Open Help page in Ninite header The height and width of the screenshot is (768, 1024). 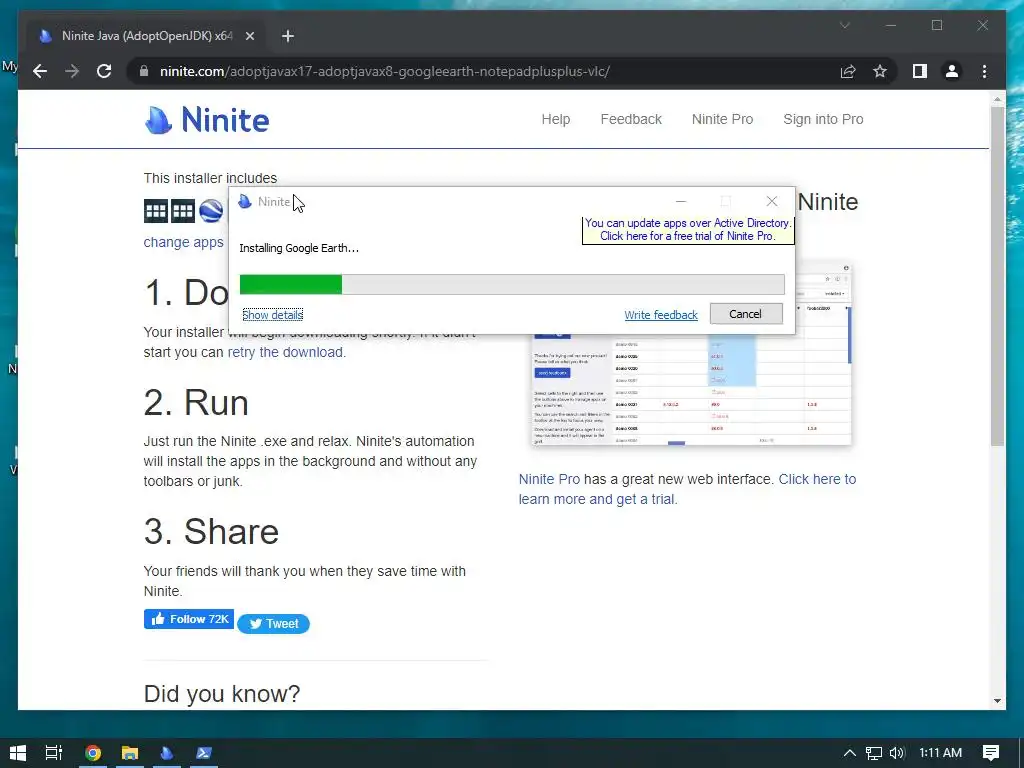556,120
